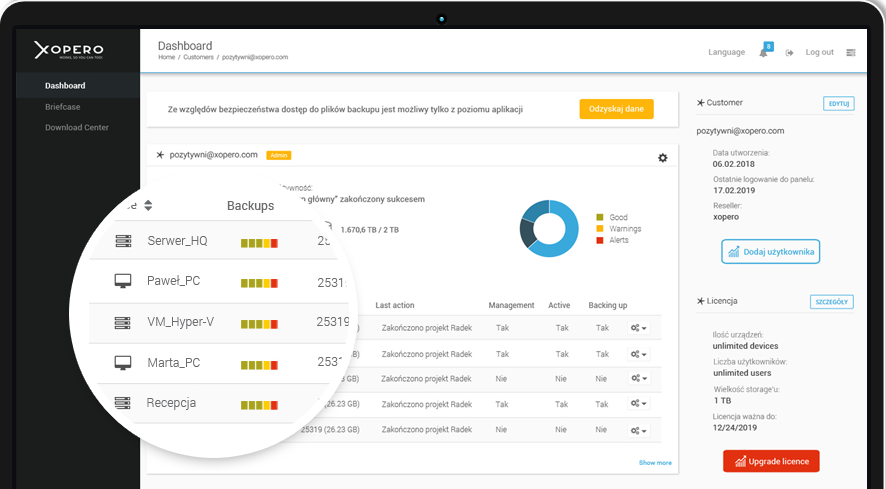Click the settings gear in the account panel
This screenshot has width=886, height=489.
tap(662, 158)
